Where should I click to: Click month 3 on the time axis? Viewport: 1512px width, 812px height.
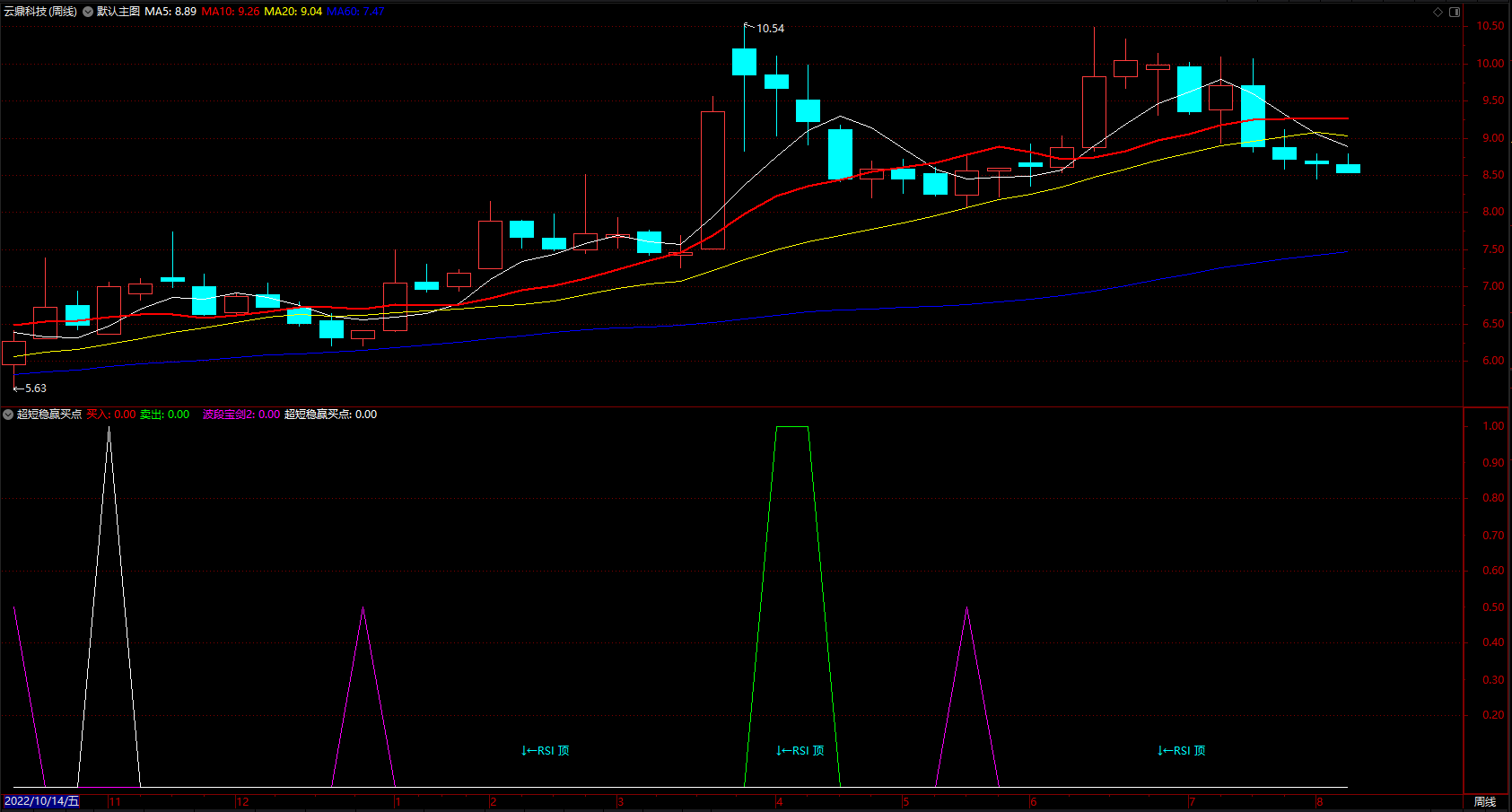pos(621,802)
